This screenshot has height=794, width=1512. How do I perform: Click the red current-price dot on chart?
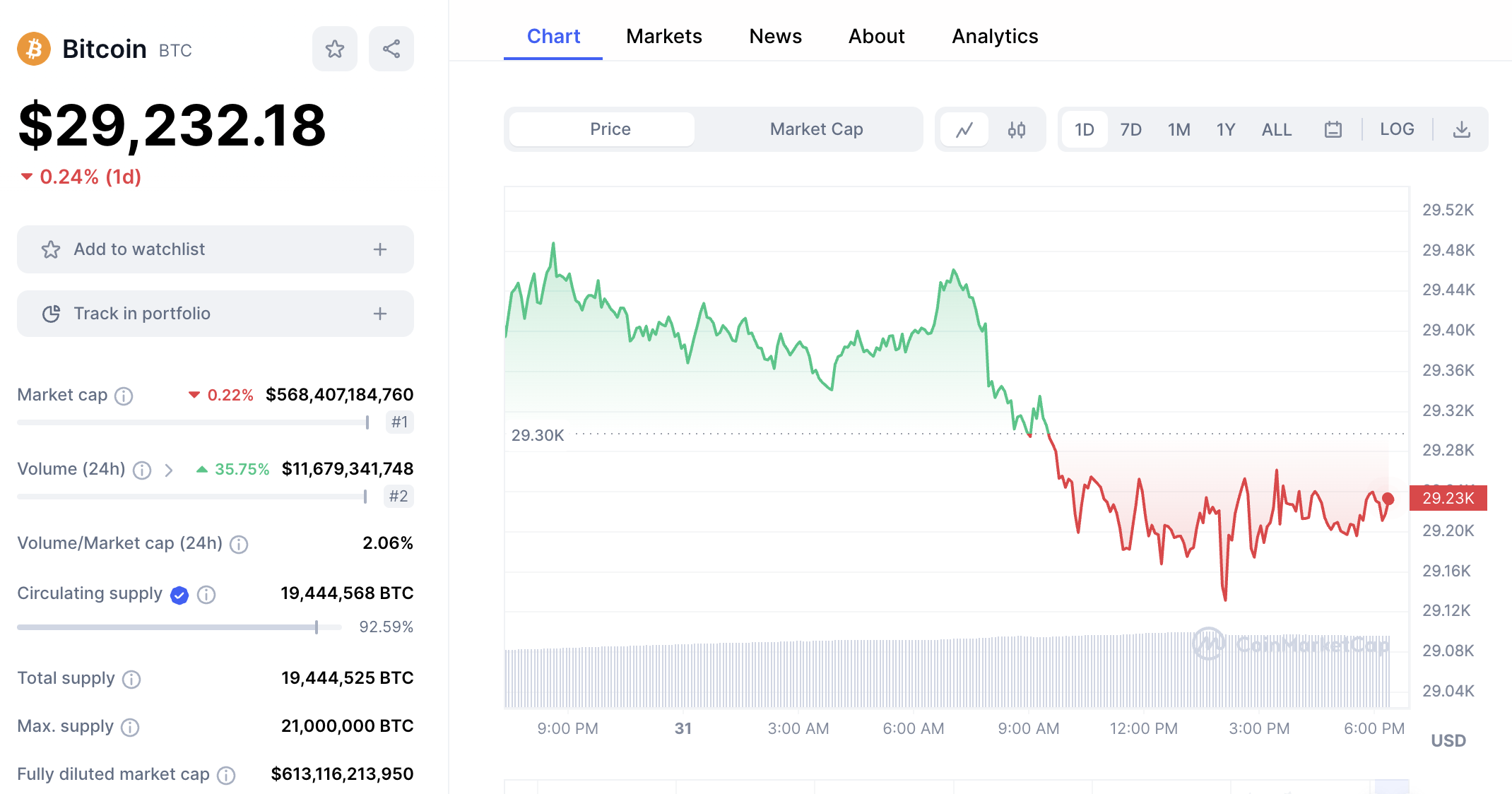(x=1388, y=499)
